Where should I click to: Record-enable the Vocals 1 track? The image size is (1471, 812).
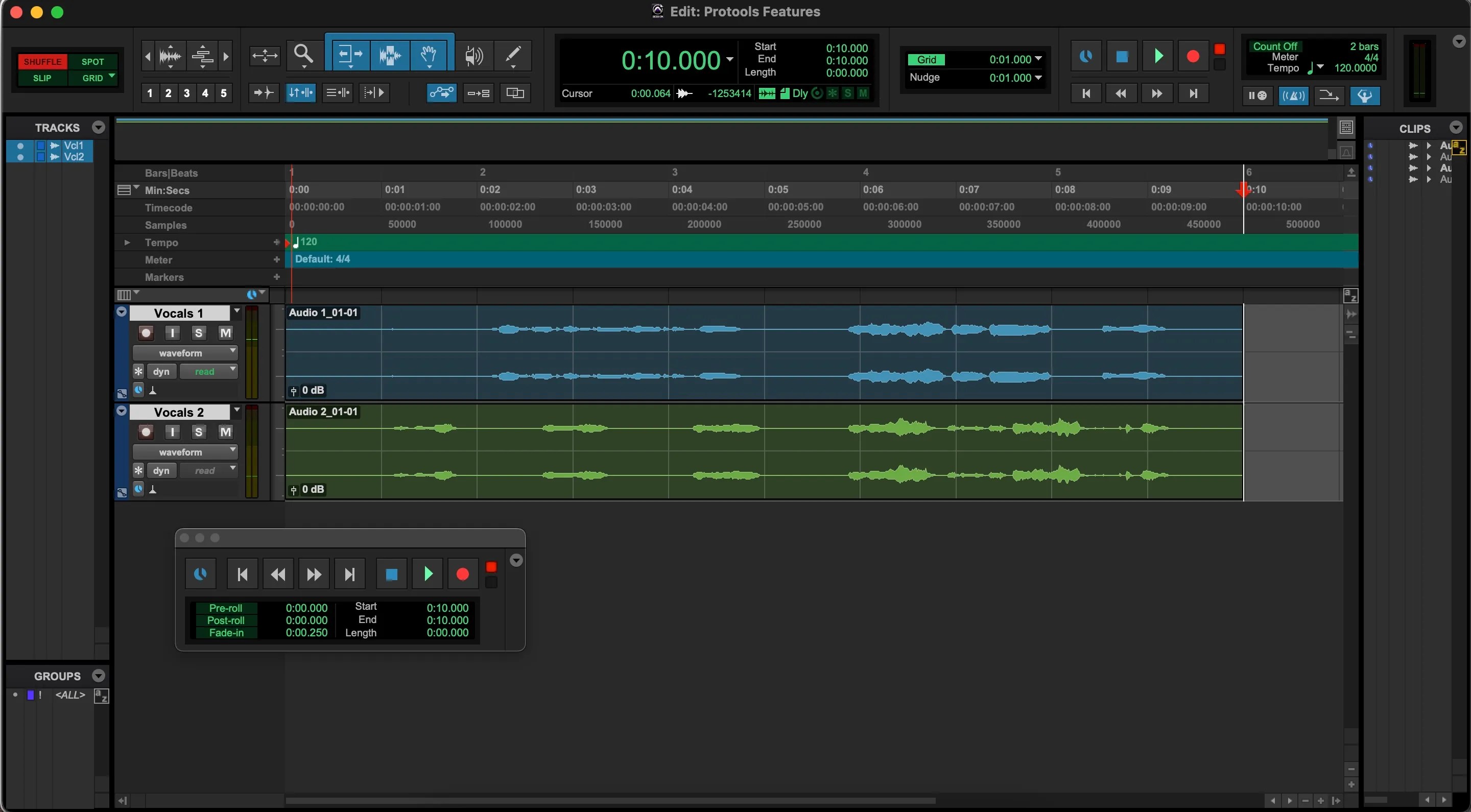pyautogui.click(x=146, y=333)
